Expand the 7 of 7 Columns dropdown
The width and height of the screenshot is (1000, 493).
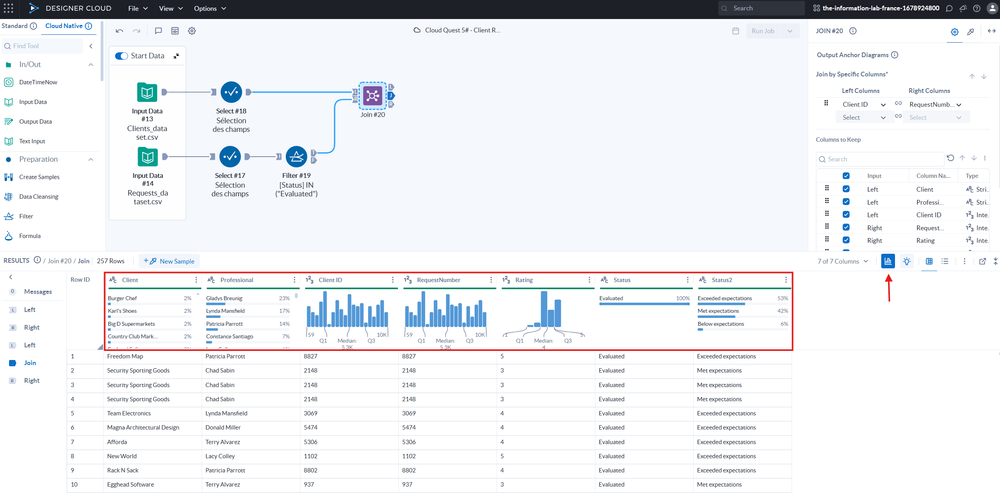843,261
